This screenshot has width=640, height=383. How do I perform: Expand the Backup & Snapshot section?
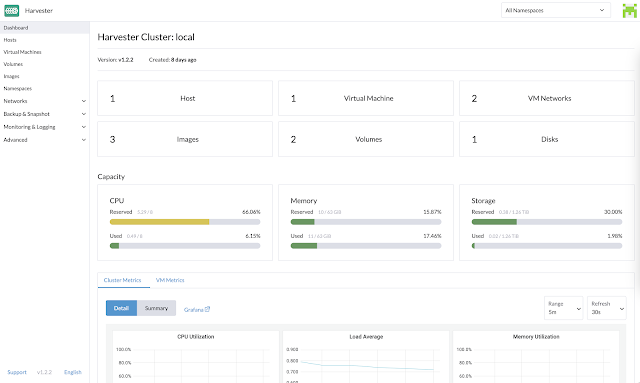(x=44, y=114)
